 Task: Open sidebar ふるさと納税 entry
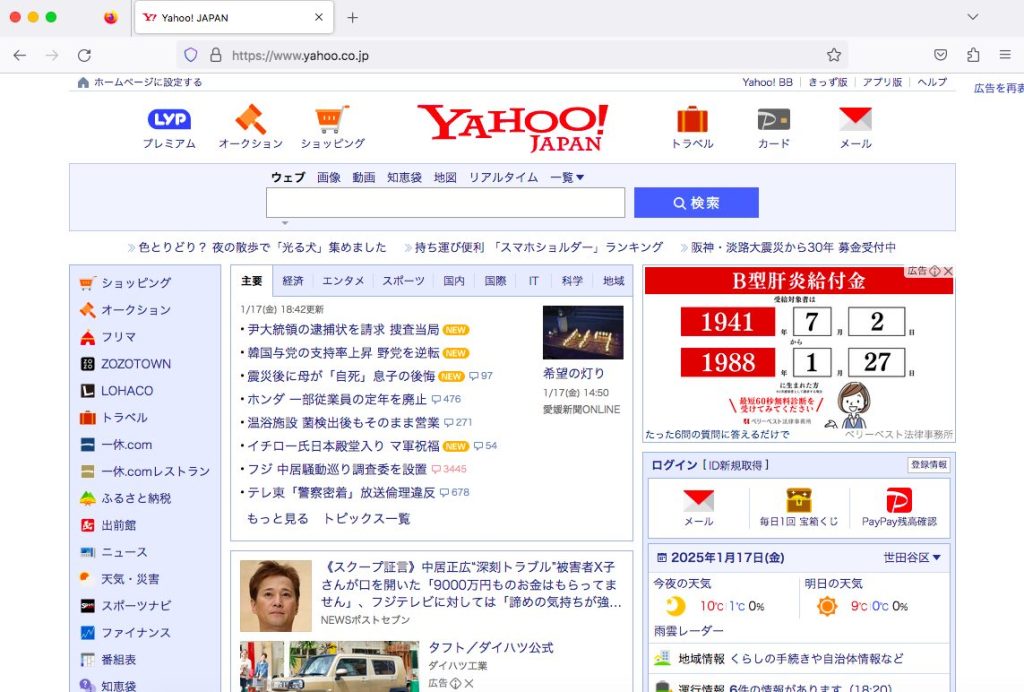125,498
